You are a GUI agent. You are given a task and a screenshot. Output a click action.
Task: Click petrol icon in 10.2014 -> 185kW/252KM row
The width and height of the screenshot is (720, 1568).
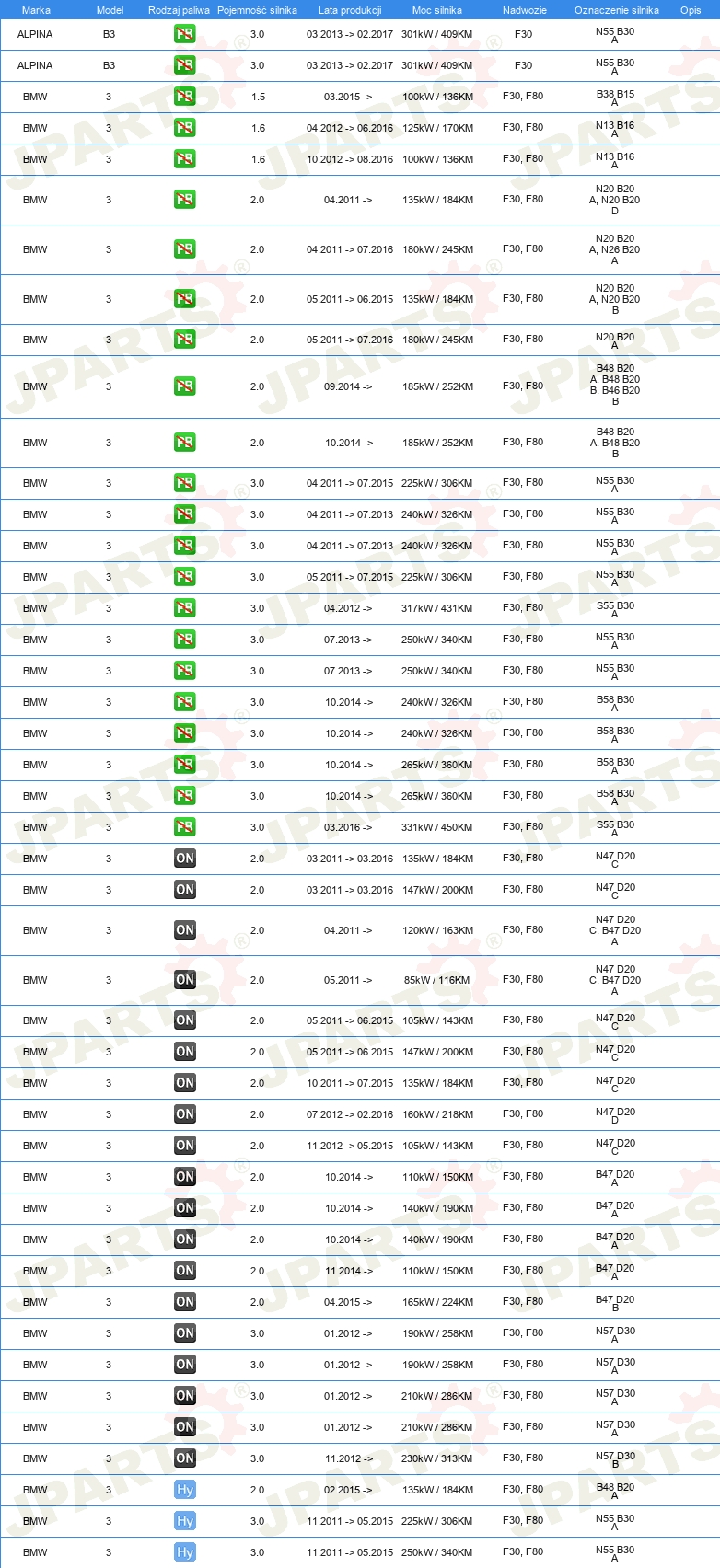pyautogui.click(x=185, y=443)
